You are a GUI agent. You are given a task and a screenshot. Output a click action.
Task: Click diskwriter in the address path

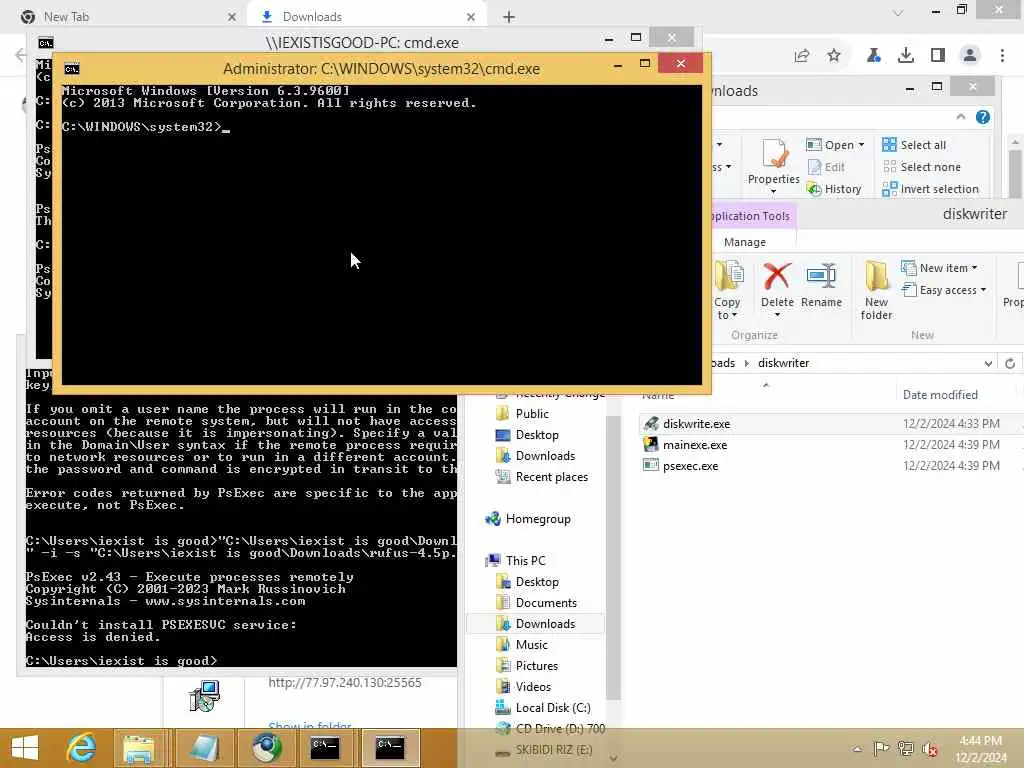(x=784, y=363)
